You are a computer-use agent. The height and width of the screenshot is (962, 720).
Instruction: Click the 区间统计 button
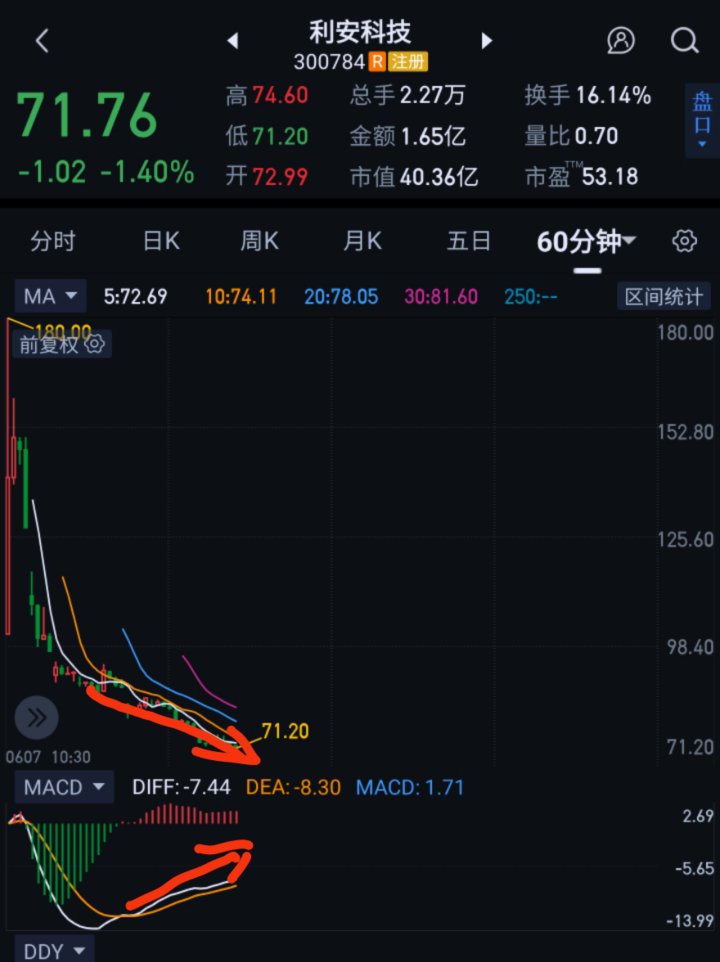[x=664, y=296]
